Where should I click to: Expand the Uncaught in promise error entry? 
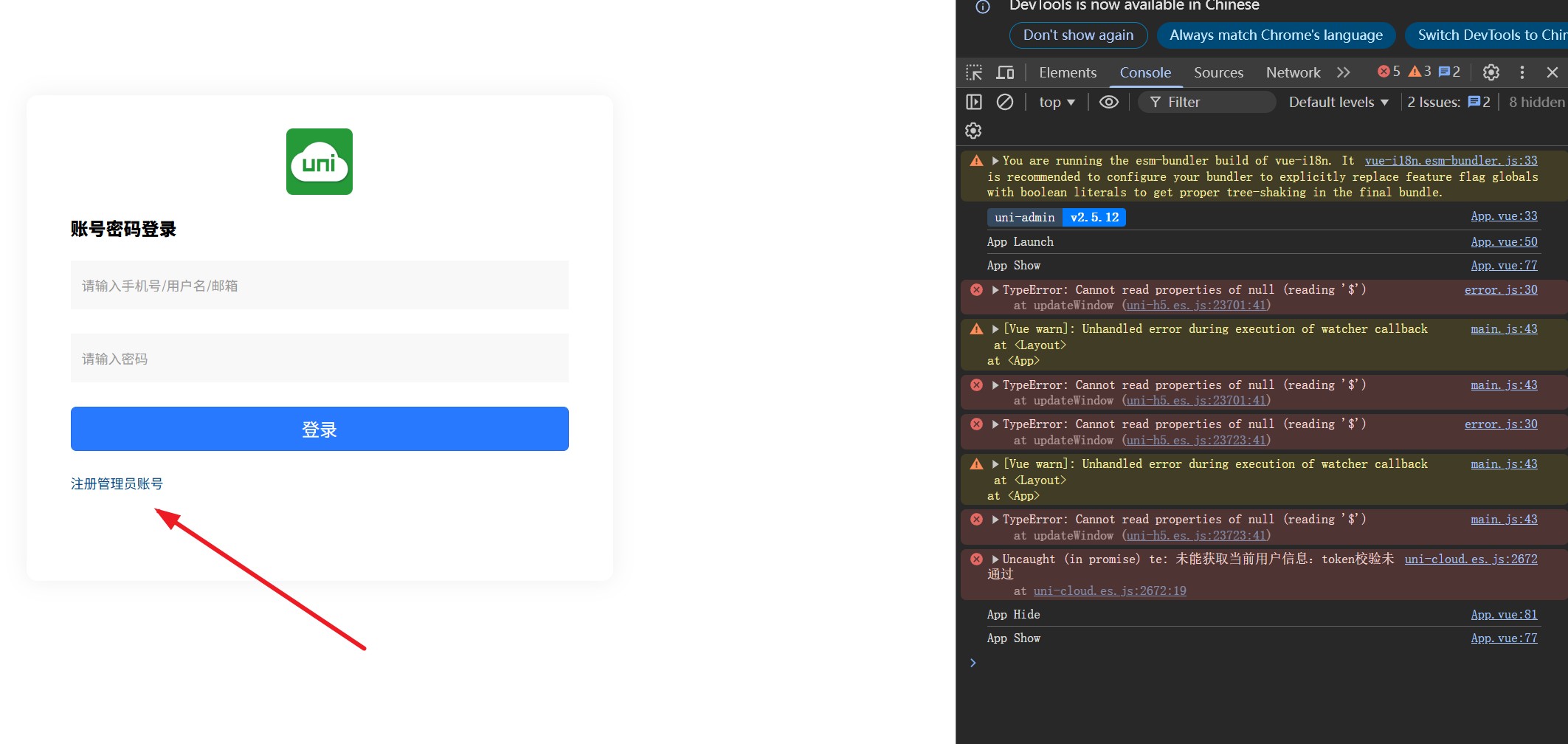pos(995,559)
